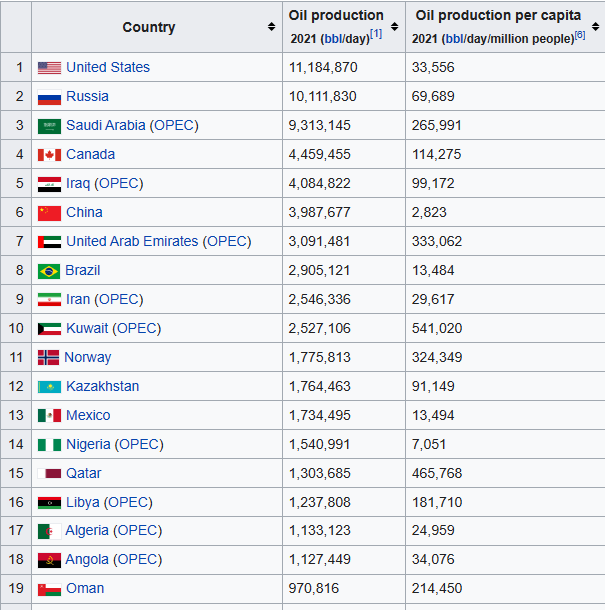
Task: Click the Saudi Arabia flag icon
Action: click(49, 126)
